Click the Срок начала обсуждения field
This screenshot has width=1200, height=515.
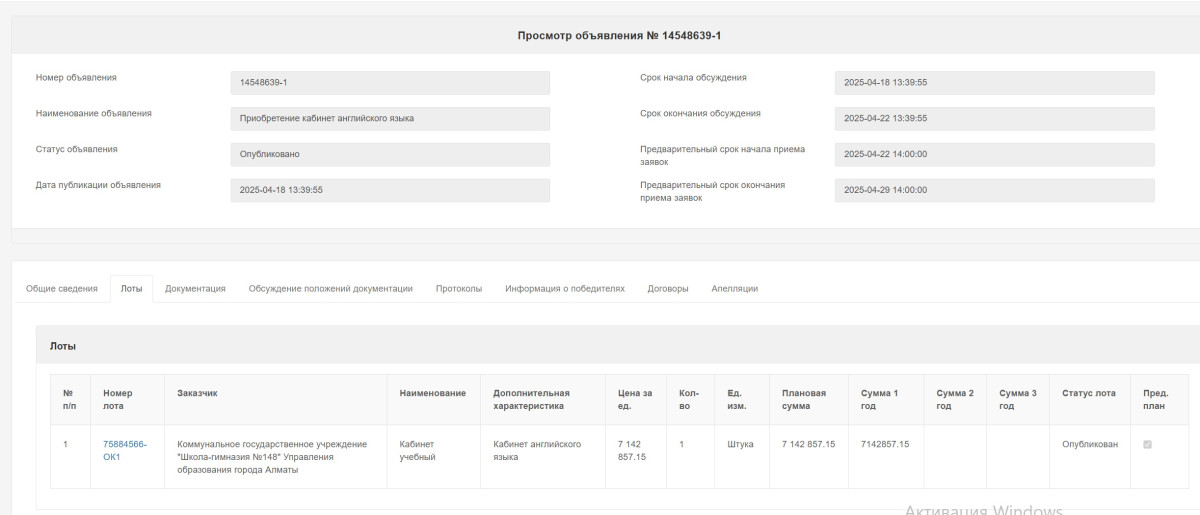coord(994,83)
